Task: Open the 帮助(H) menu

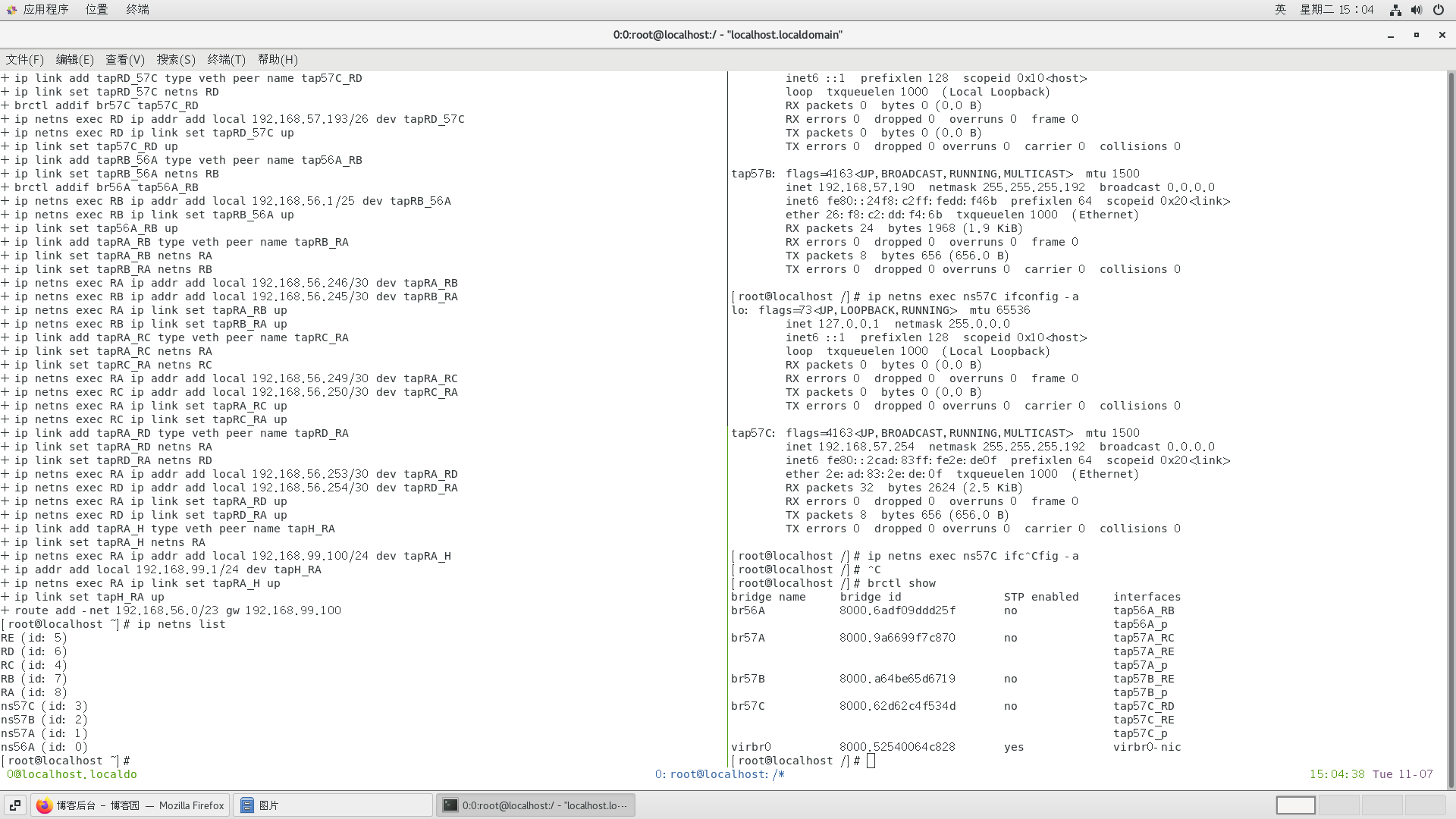Action: pyautogui.click(x=278, y=59)
